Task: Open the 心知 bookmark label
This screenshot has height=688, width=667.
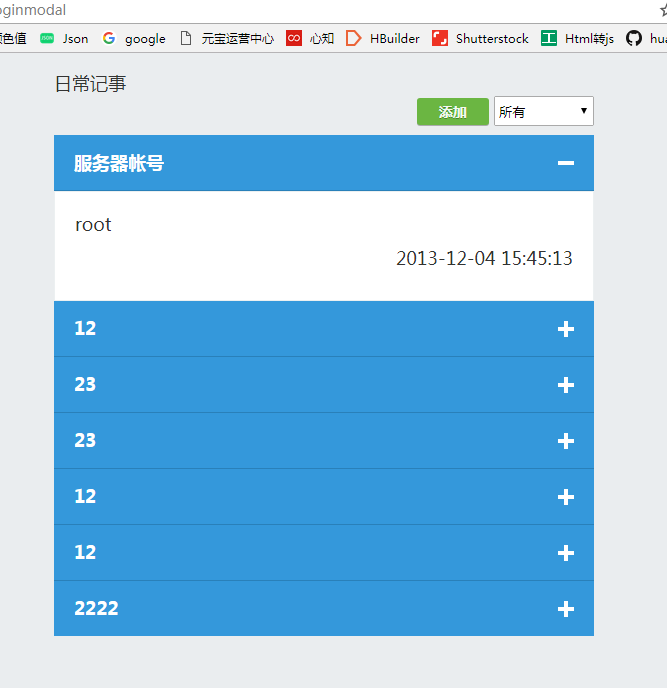Action: click(322, 39)
